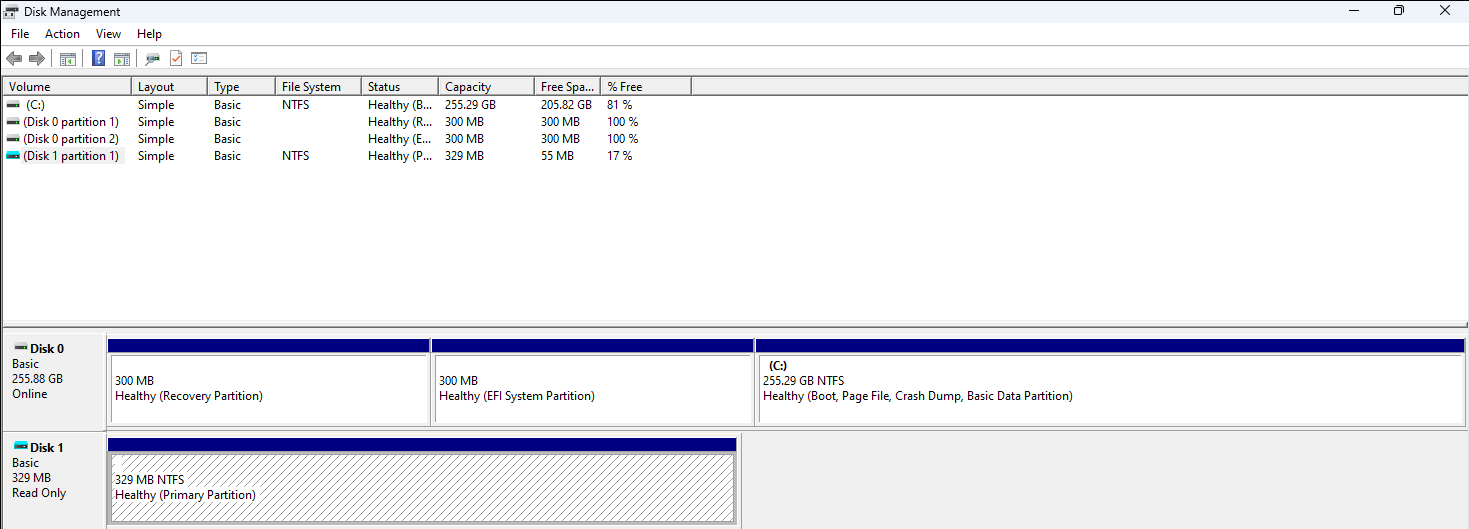Select the EFI System Partition block

tap(592, 388)
